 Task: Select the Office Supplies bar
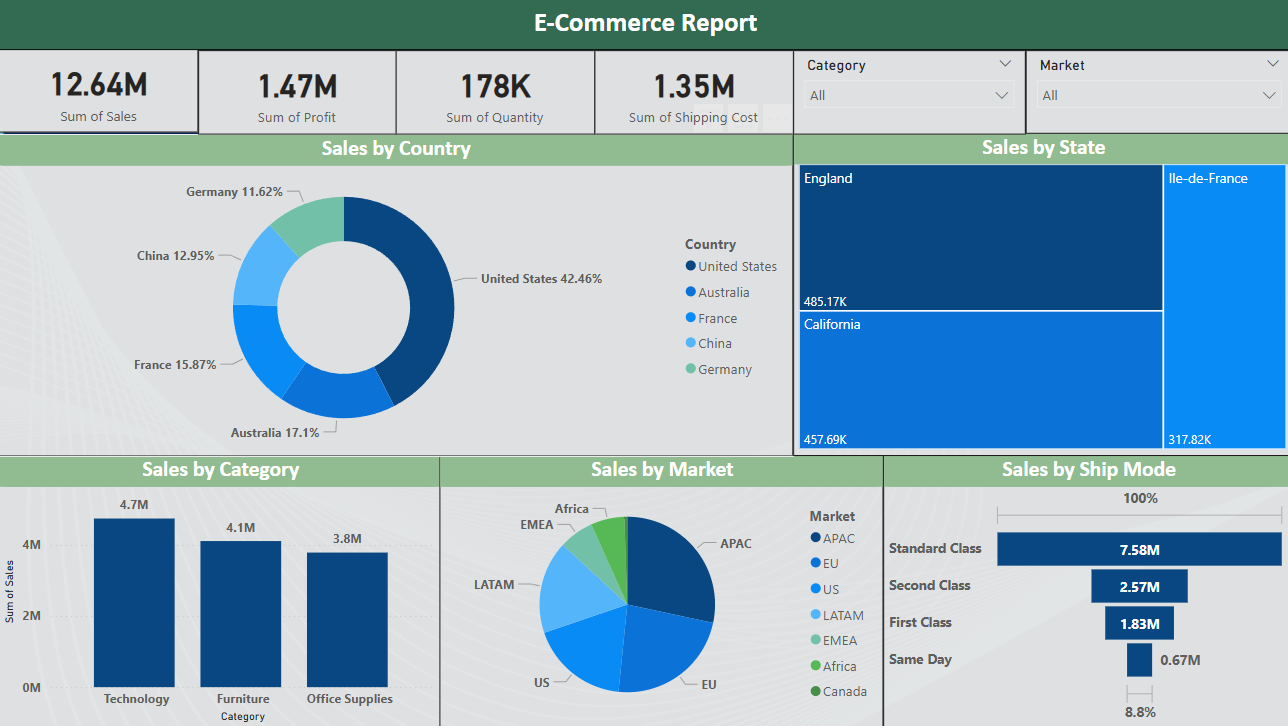coord(347,618)
